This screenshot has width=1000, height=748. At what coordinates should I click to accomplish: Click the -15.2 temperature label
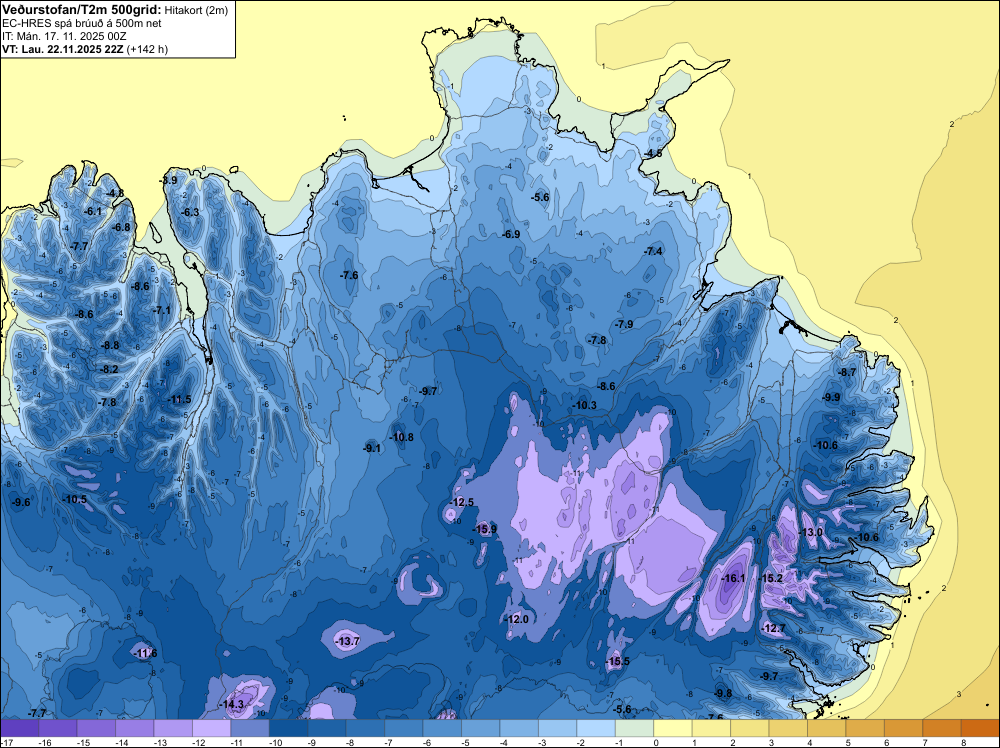771,578
